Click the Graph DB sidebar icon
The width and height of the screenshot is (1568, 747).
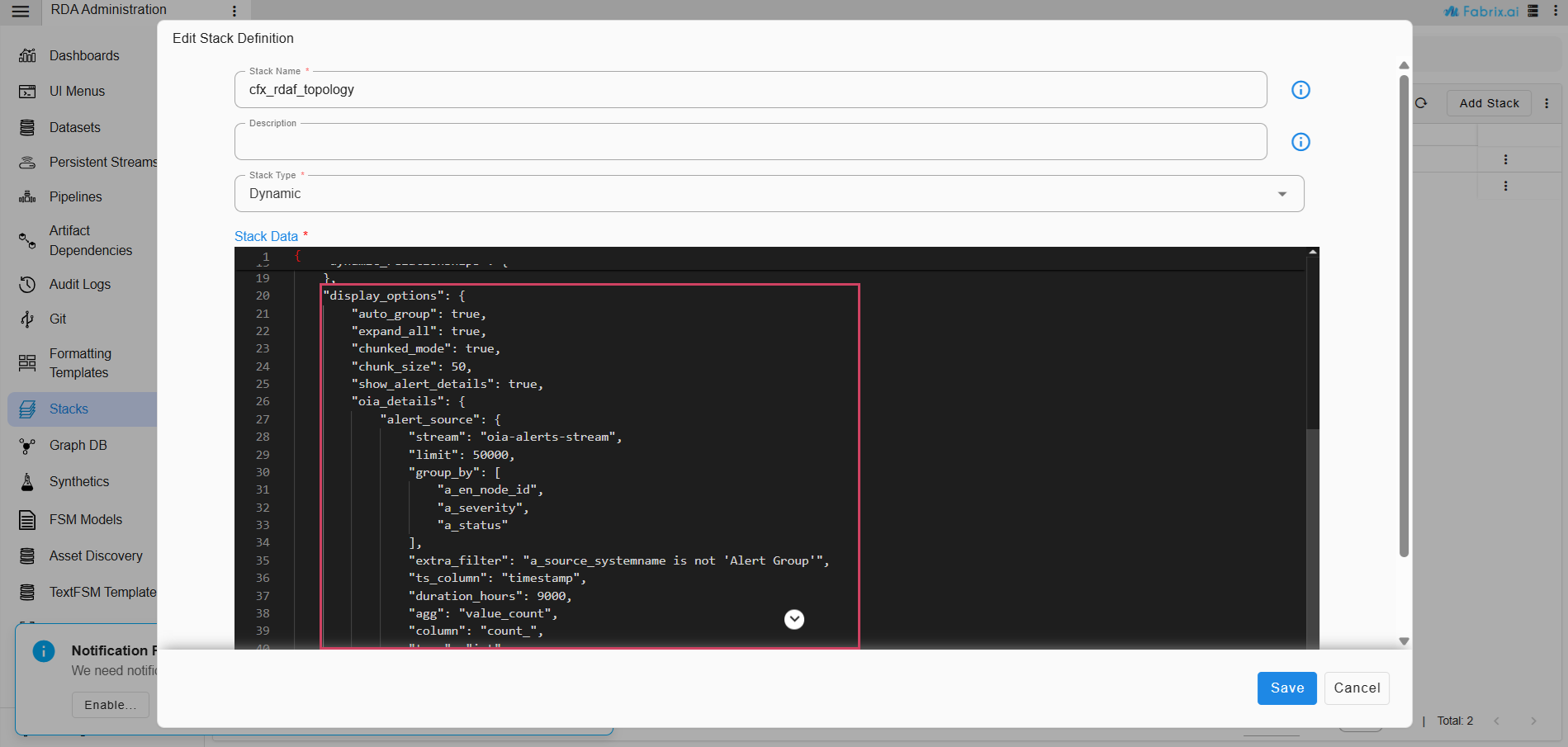[27, 446]
